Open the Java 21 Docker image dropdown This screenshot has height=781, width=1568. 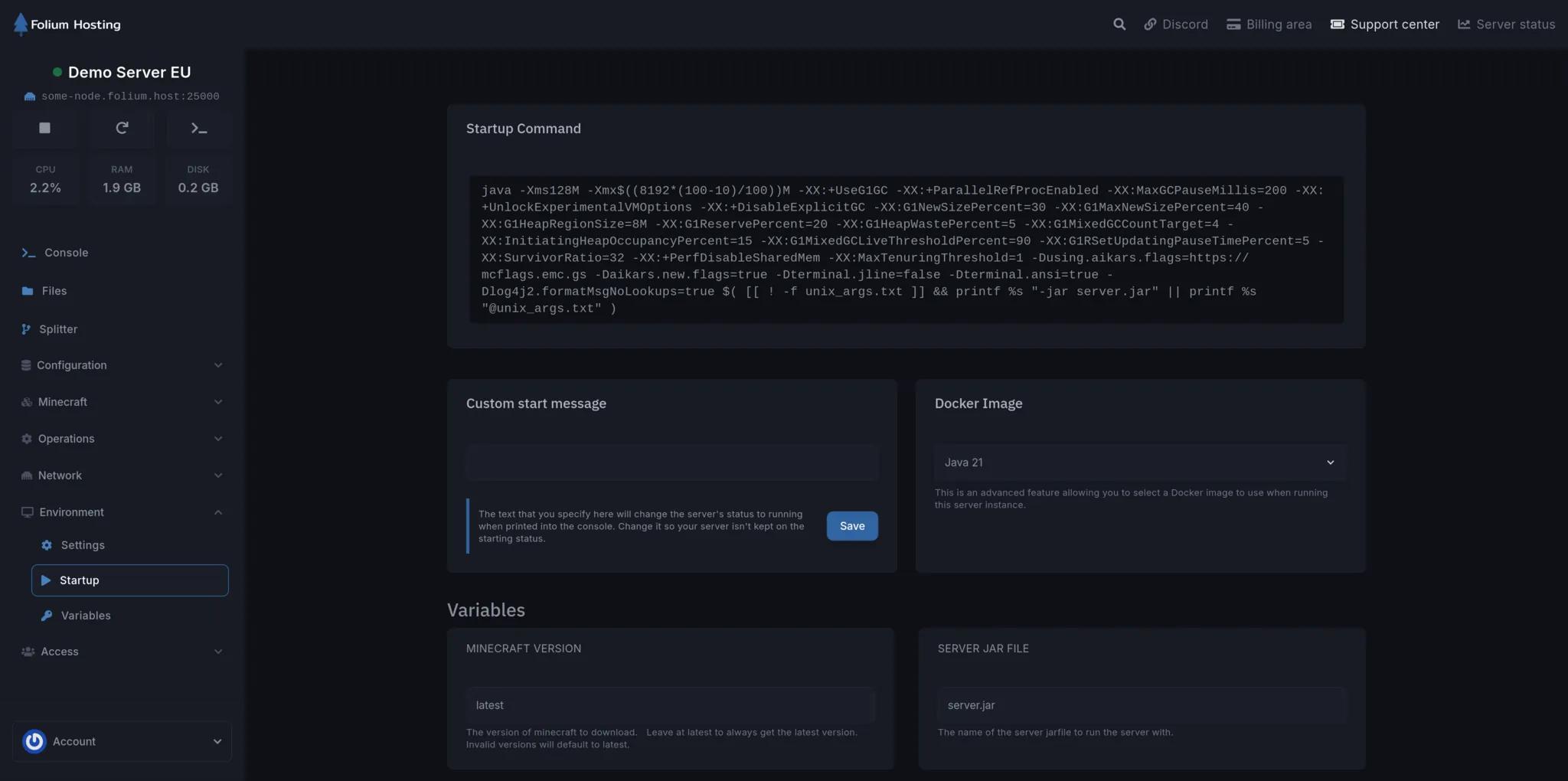pyautogui.click(x=1138, y=462)
